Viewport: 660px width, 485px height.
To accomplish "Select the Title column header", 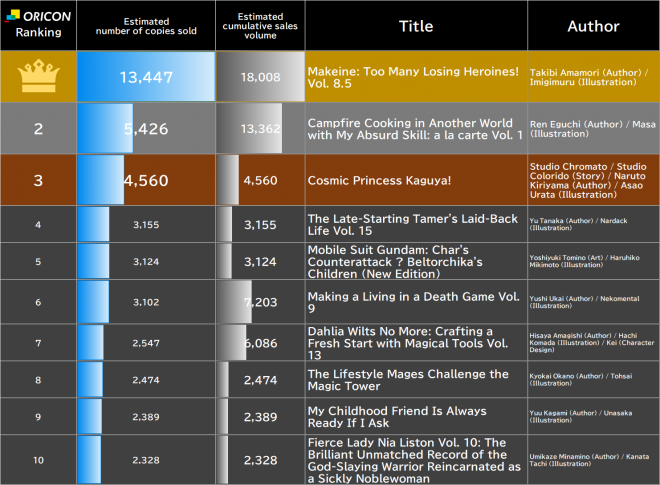I will pyautogui.click(x=416, y=25).
